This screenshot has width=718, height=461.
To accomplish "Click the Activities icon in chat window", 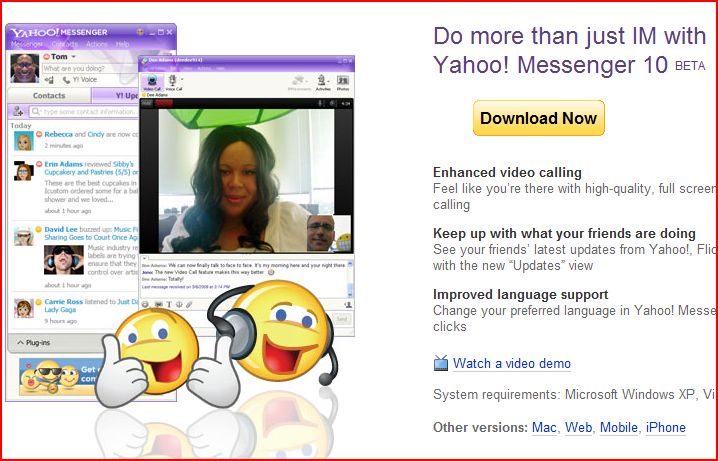I will 322,82.
